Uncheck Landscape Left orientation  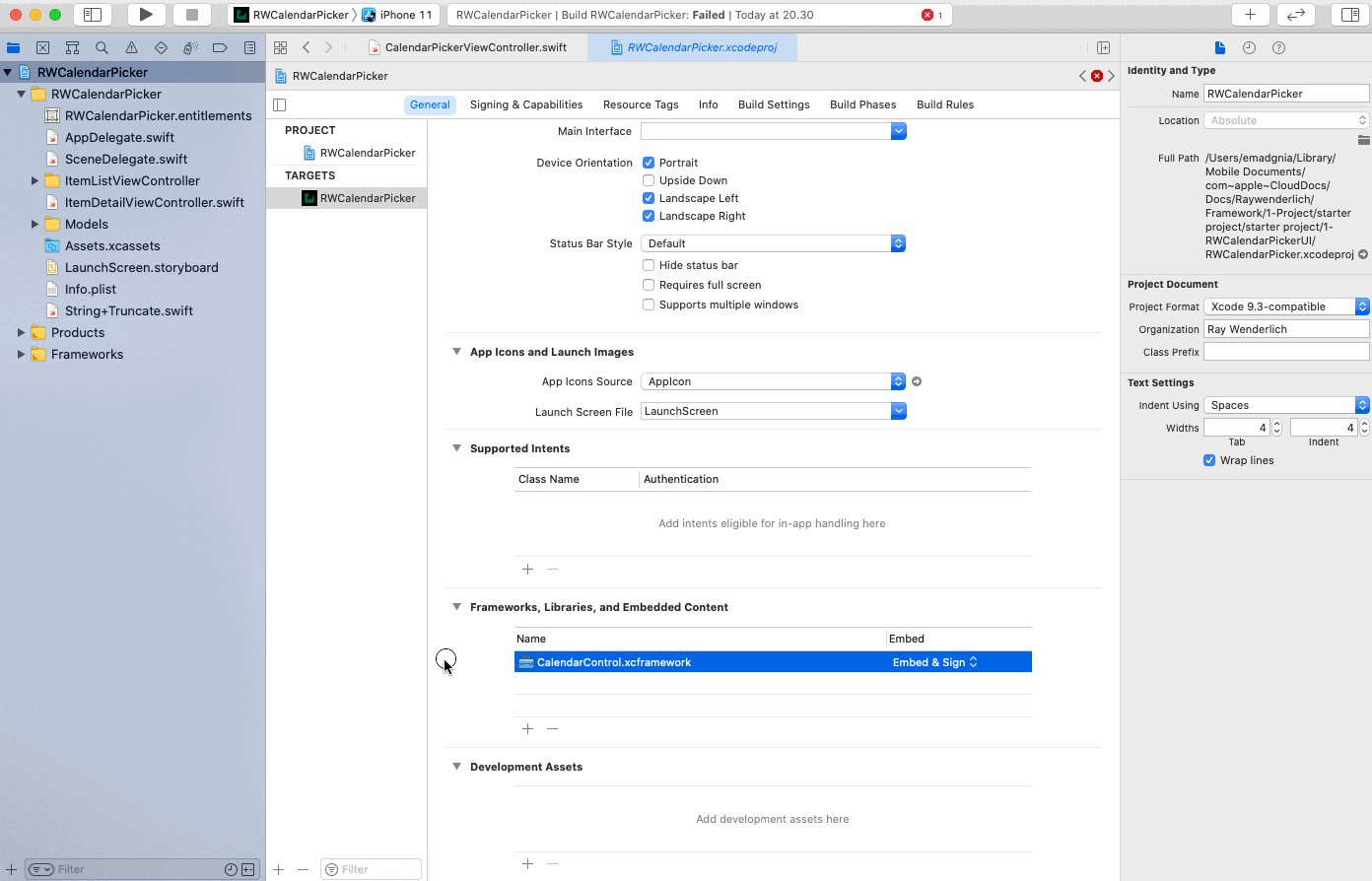pyautogui.click(x=649, y=198)
